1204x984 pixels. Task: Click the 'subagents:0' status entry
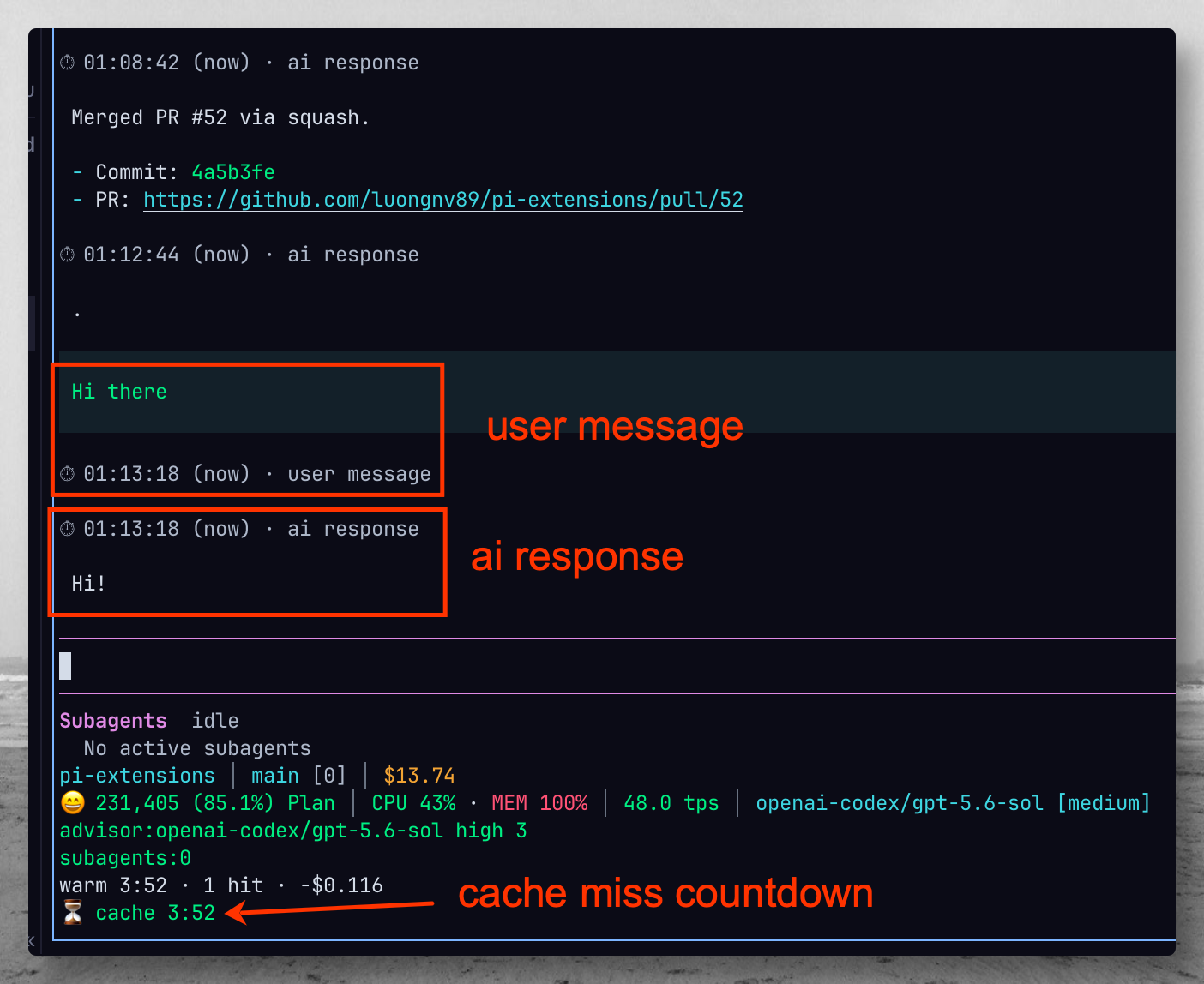pyautogui.click(x=125, y=858)
